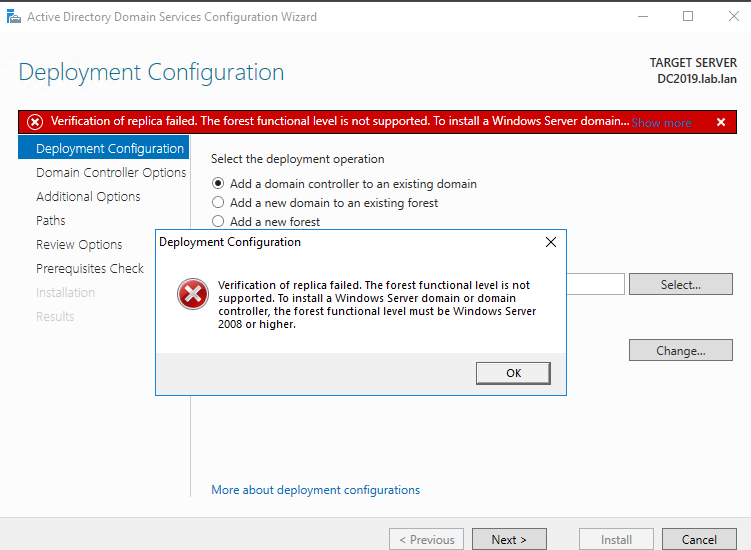Click the domain input field
The image size is (751, 550).
tap(596, 284)
